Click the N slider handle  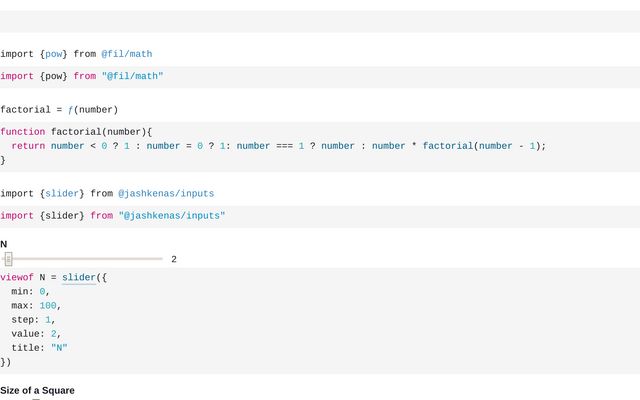(8, 259)
